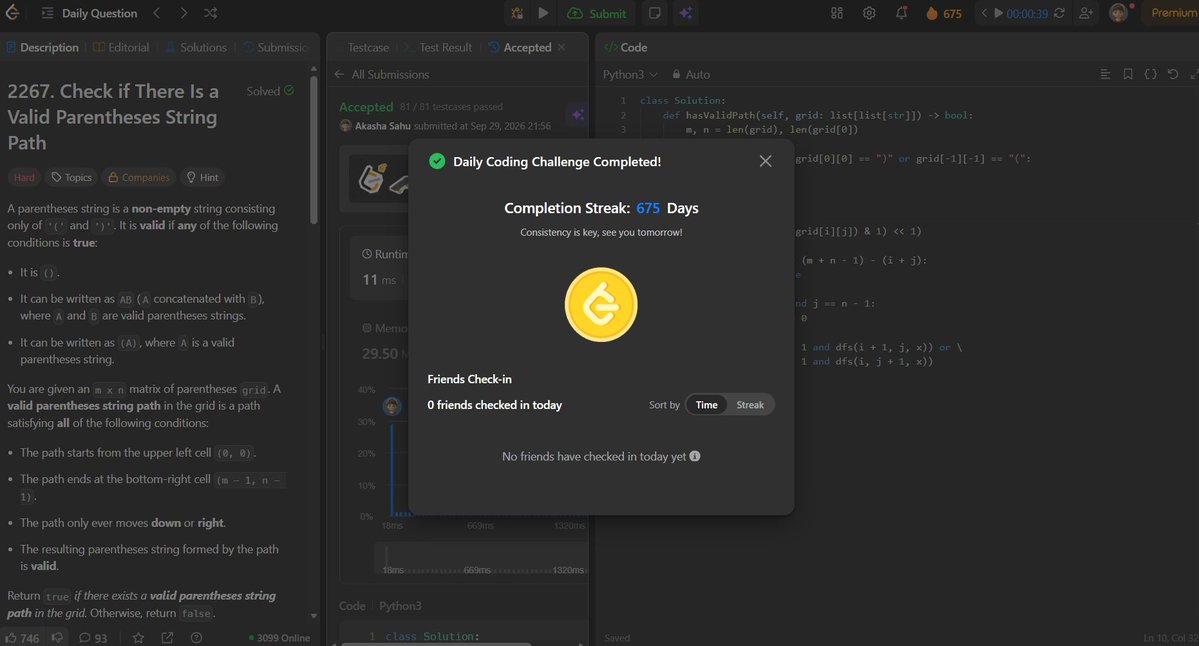
Task: Expand the code editor to fullscreen
Action: pyautogui.click(x=1194, y=74)
